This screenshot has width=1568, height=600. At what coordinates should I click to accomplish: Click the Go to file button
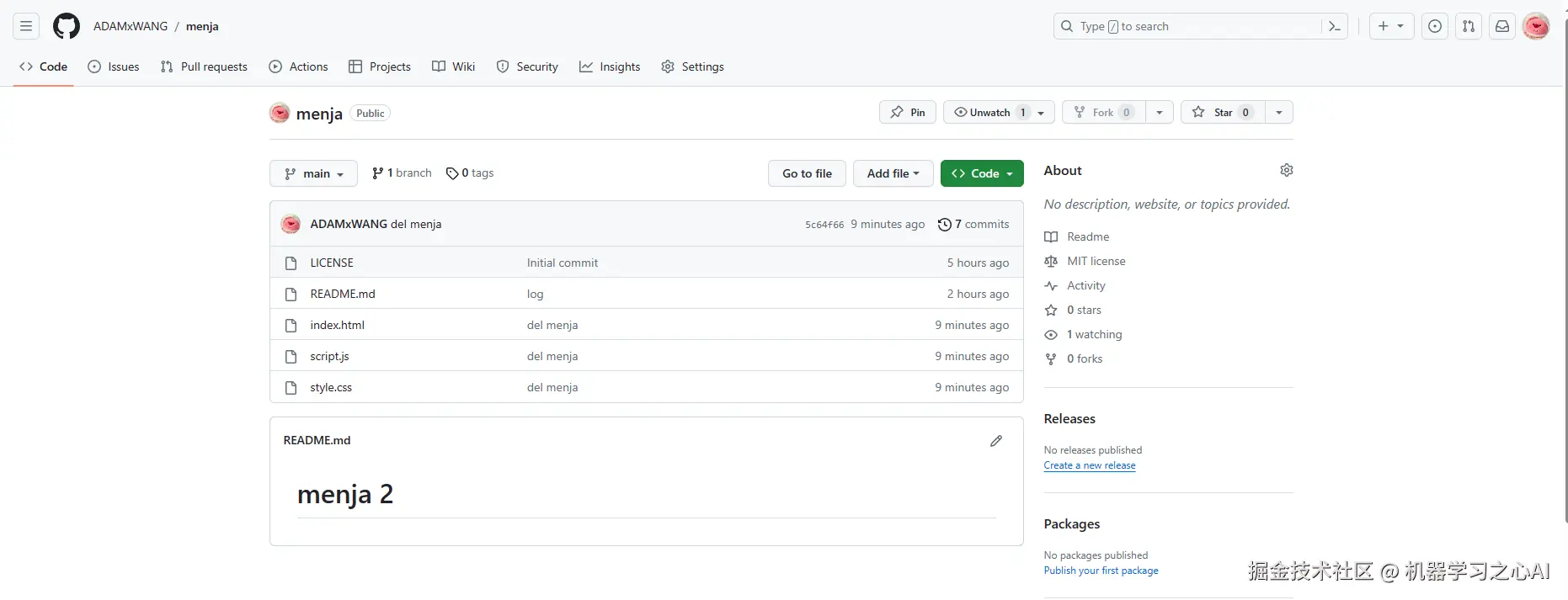(807, 173)
